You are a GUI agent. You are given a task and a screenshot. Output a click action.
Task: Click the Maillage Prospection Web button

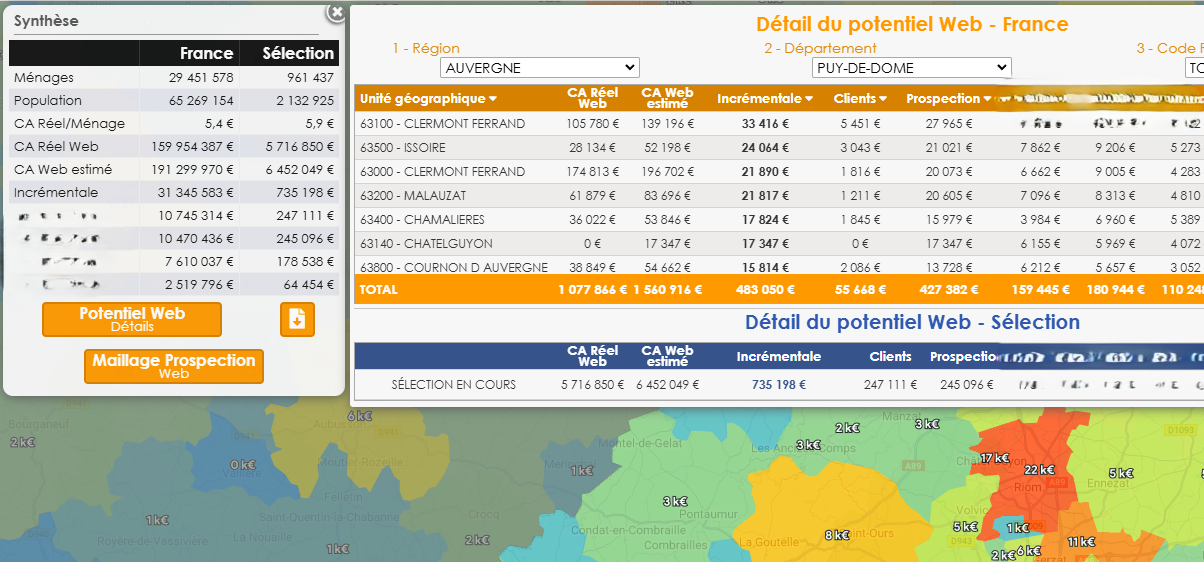tap(174, 366)
